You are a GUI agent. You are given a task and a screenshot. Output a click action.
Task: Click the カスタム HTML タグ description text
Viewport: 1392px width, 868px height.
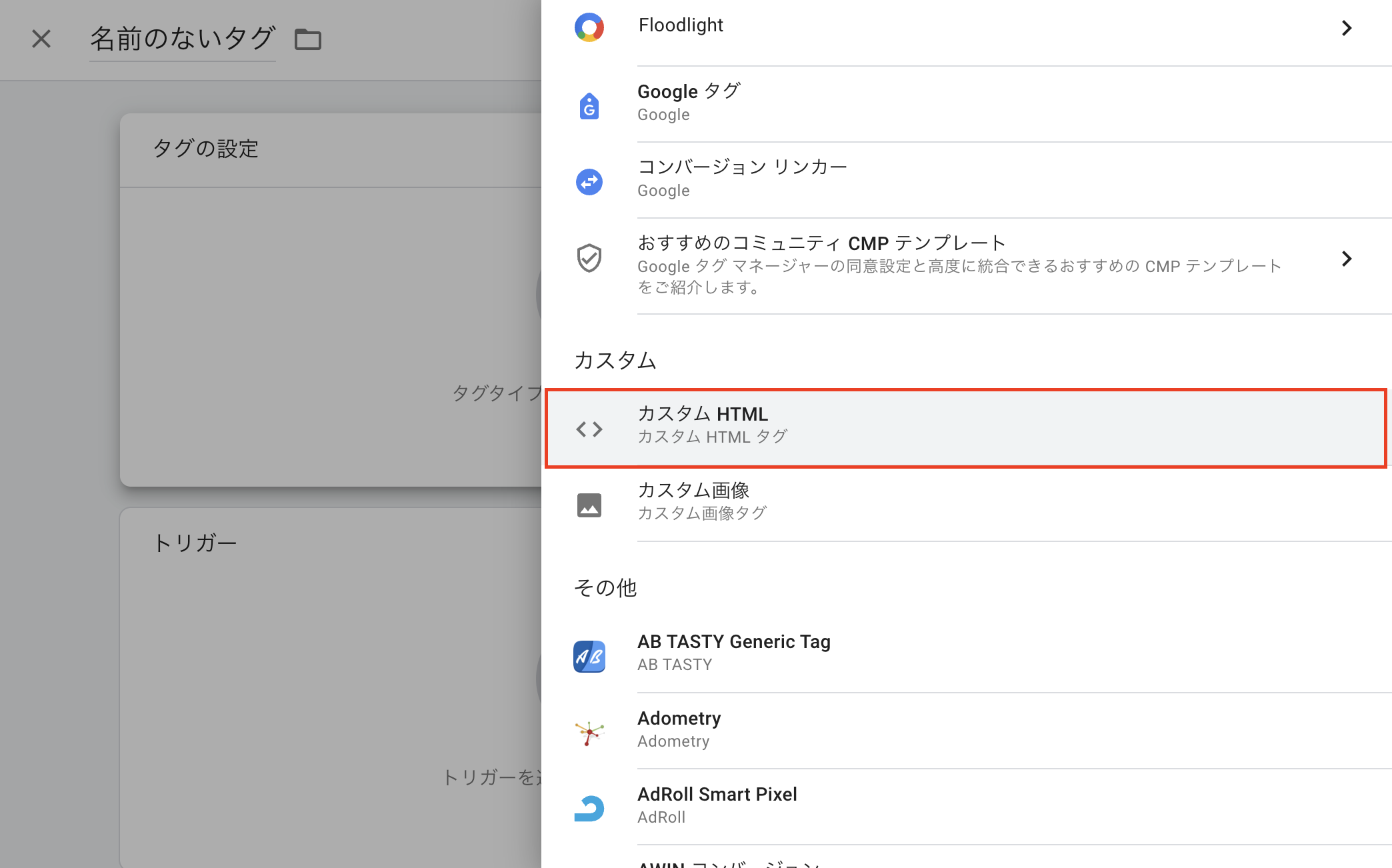(713, 437)
